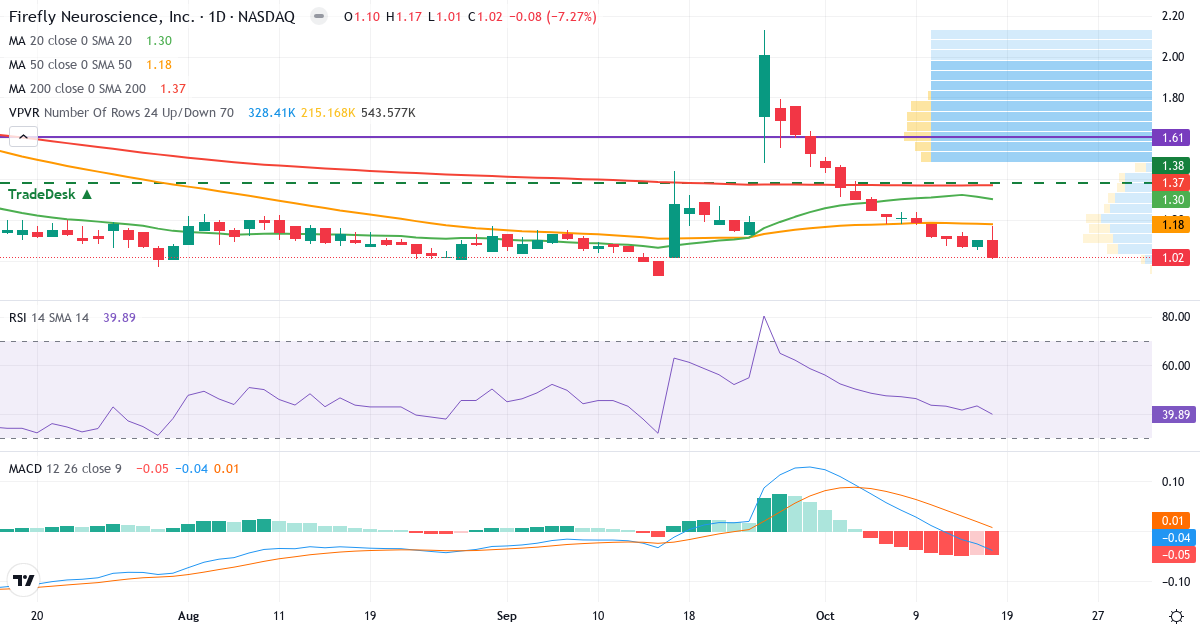Click the open value O1.10

[360, 17]
